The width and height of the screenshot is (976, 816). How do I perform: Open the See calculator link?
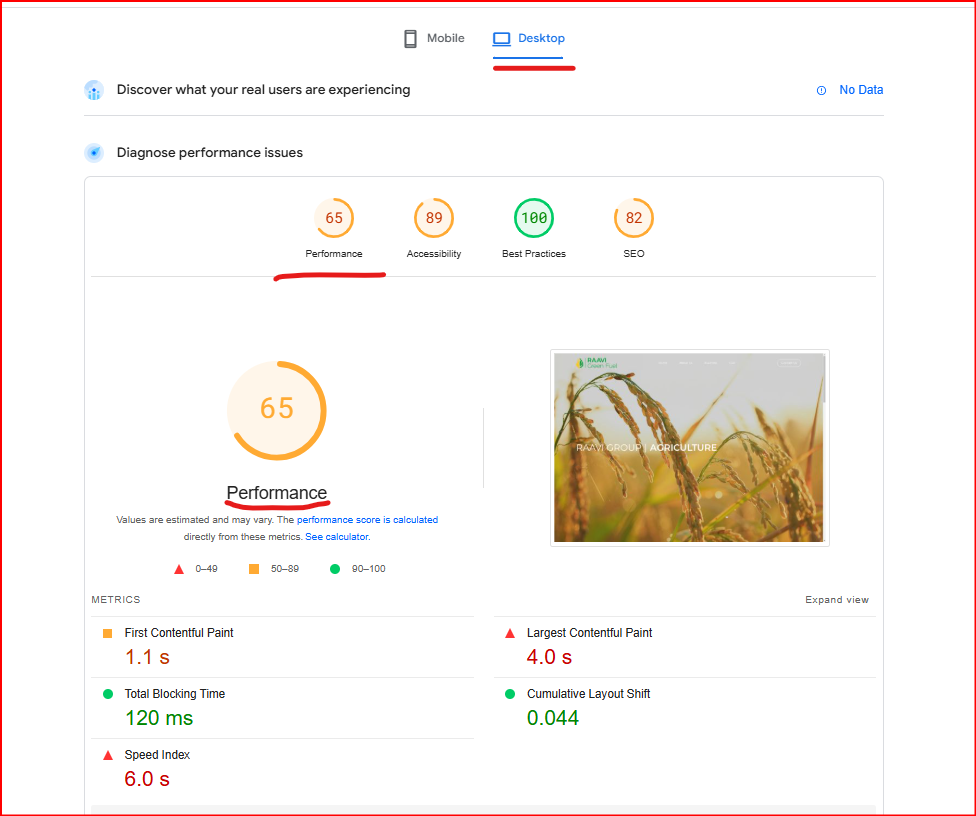coord(337,537)
